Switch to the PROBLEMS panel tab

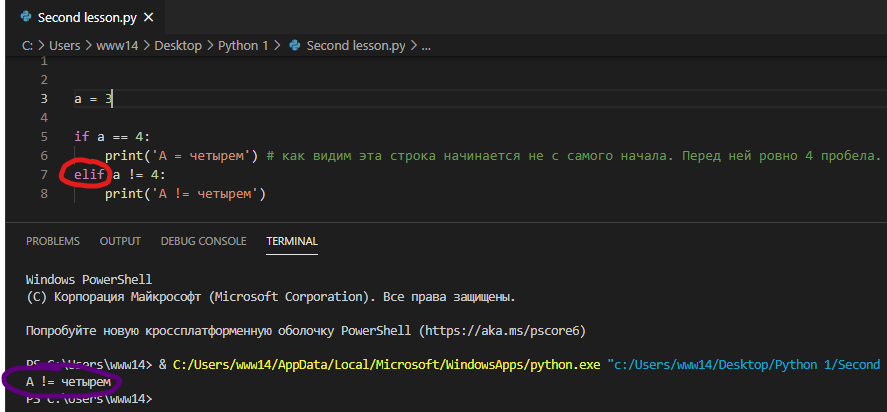(x=53, y=241)
